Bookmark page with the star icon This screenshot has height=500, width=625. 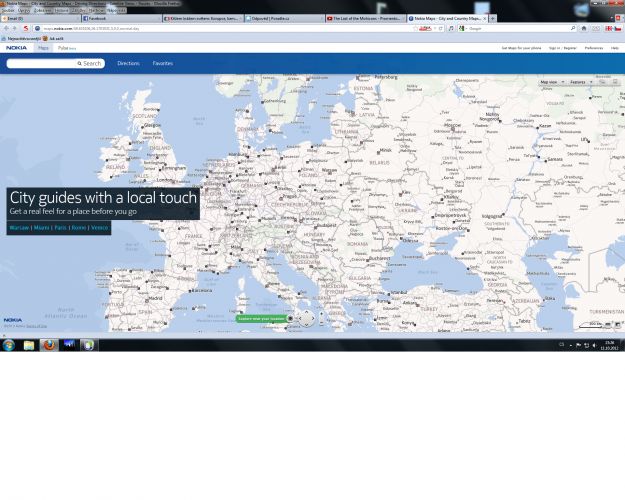[415, 28]
